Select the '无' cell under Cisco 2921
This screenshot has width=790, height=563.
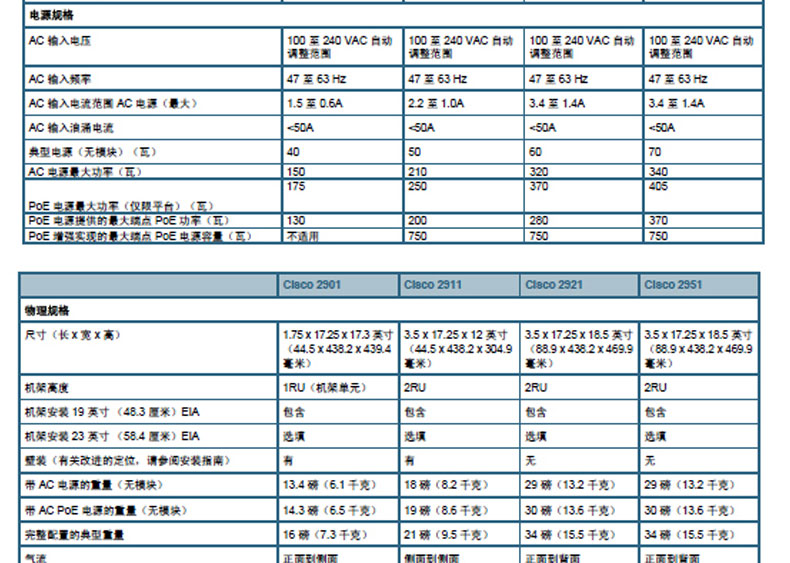point(531,461)
